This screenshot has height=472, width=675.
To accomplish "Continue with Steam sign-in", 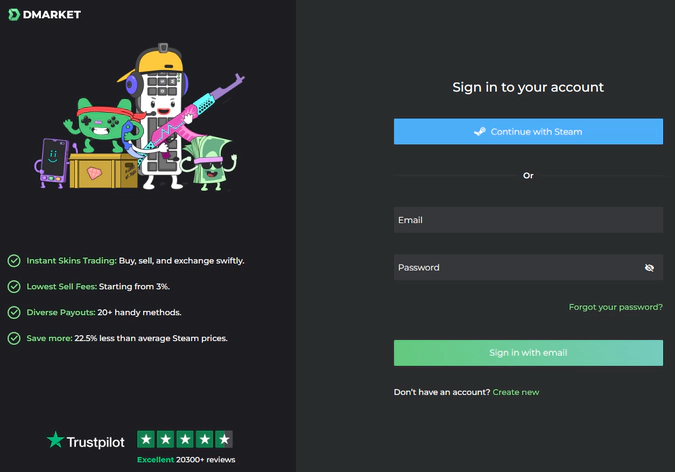I will click(528, 131).
